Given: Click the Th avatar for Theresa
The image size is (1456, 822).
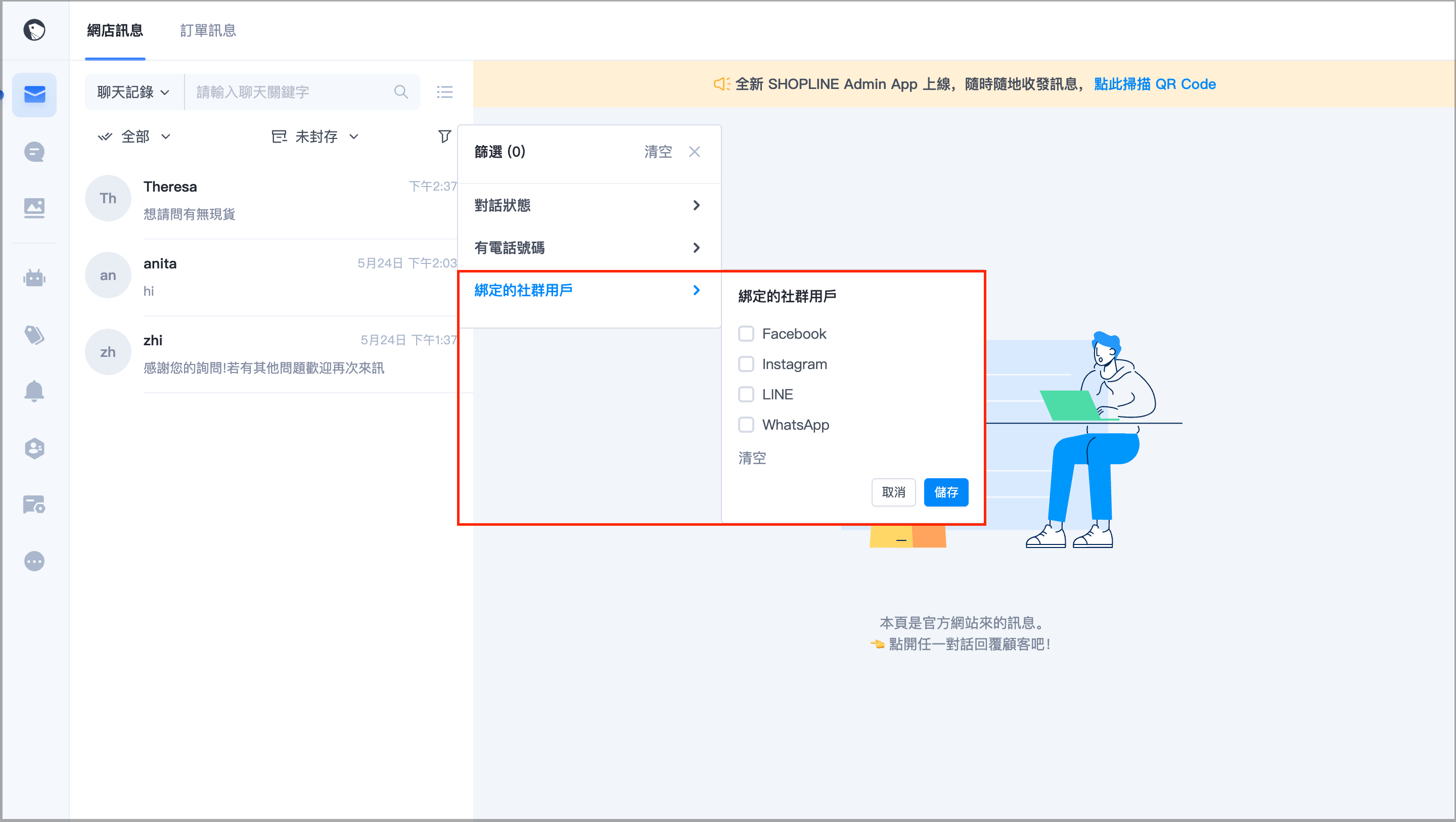Looking at the screenshot, I should (x=108, y=199).
